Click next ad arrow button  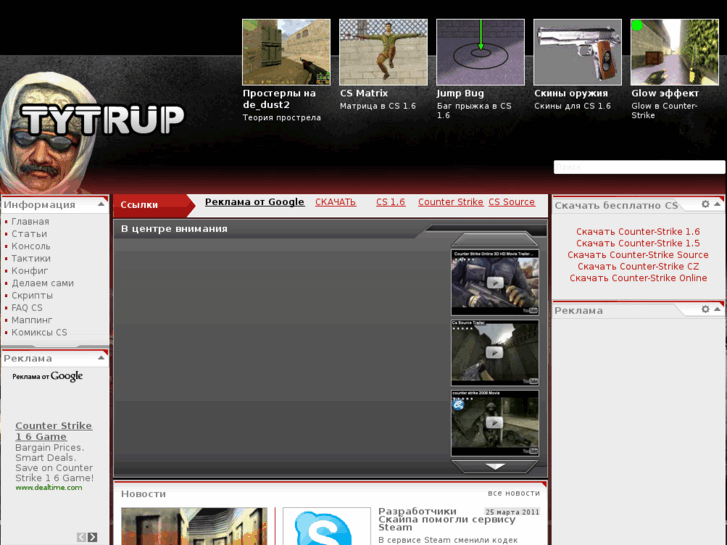click(92, 537)
